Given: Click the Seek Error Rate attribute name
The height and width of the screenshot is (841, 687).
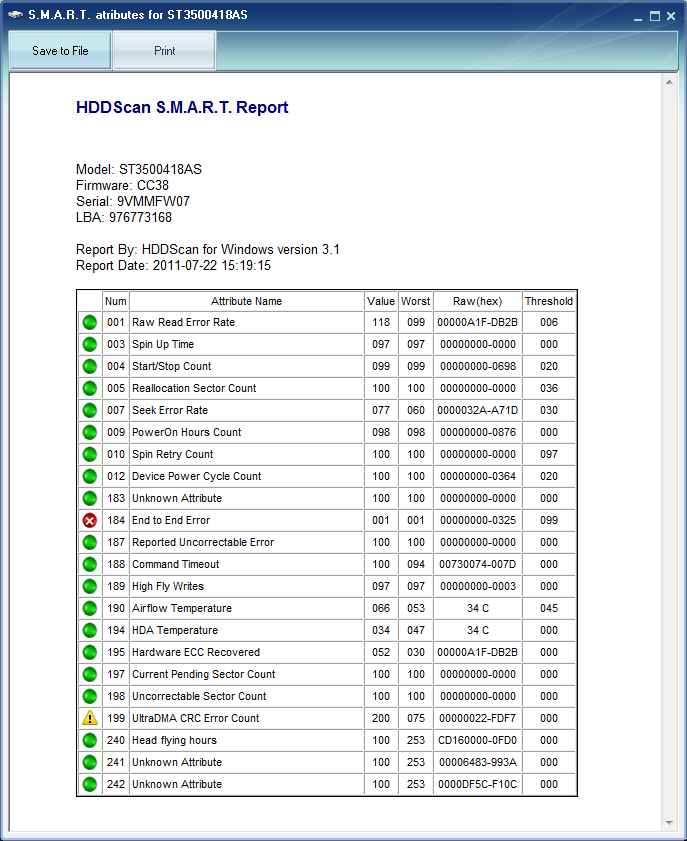Looking at the screenshot, I should [x=170, y=410].
